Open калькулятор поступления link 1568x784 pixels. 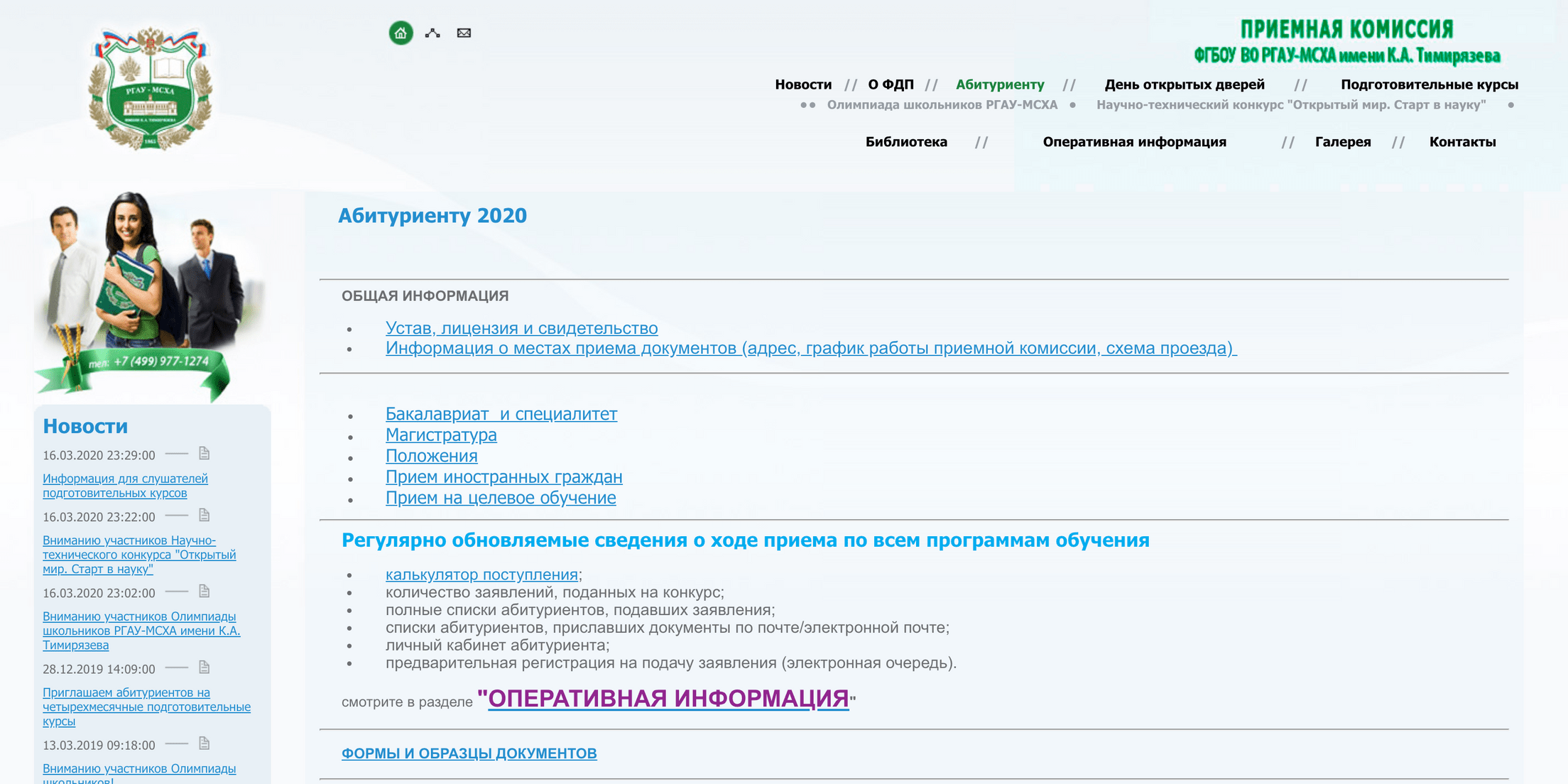point(482,575)
